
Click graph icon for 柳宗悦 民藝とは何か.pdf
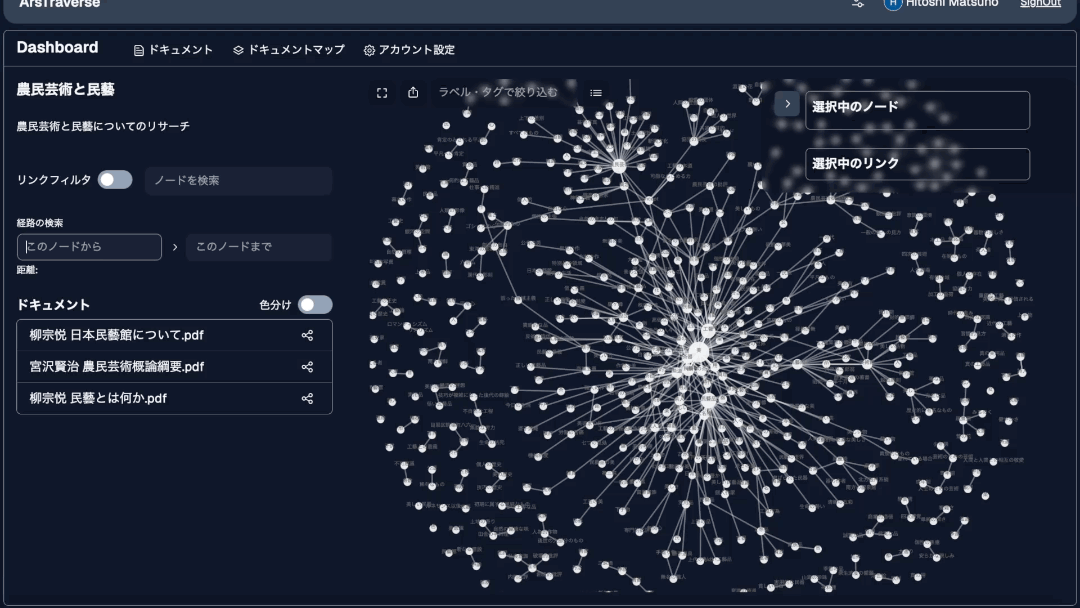307,398
